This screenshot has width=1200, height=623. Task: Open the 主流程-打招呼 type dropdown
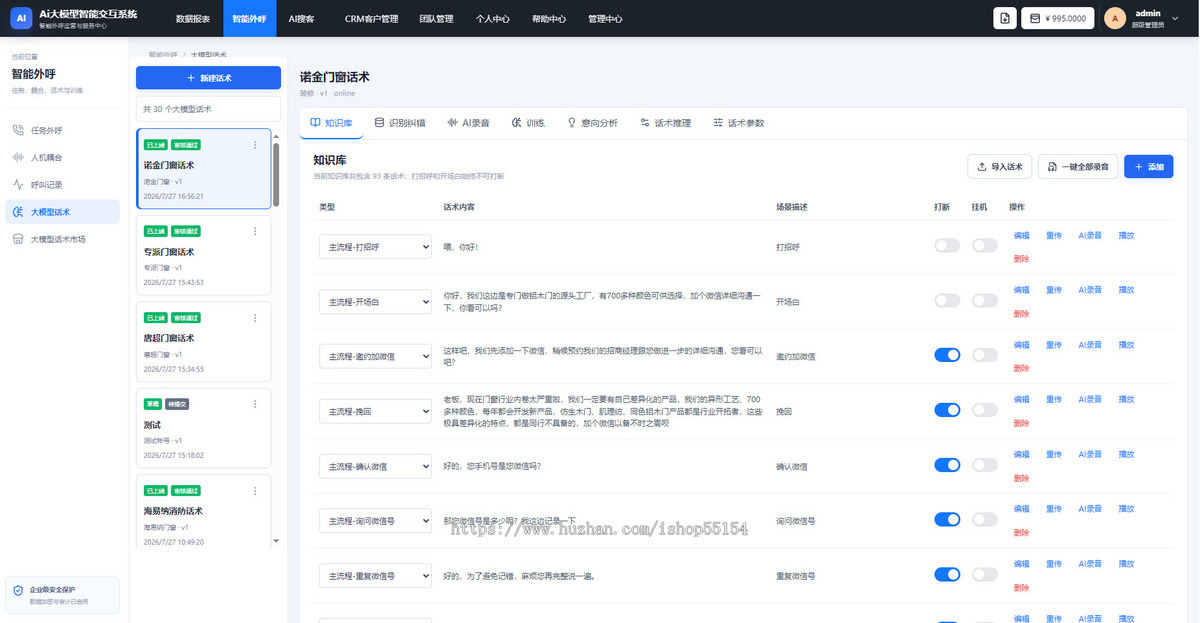375,246
